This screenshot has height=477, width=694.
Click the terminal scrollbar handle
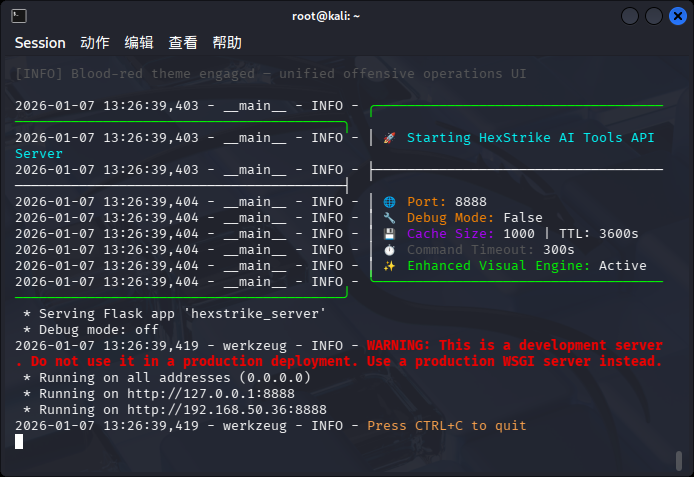coord(679,461)
